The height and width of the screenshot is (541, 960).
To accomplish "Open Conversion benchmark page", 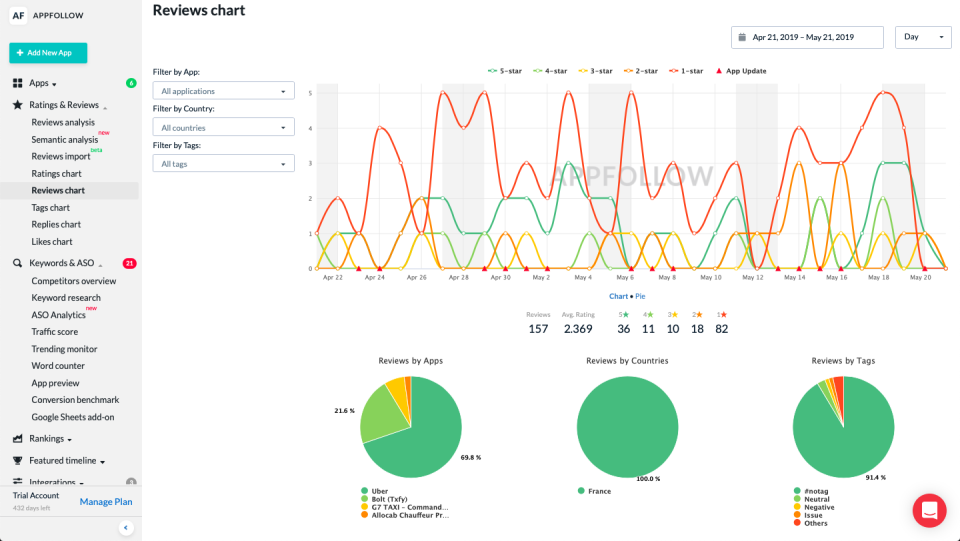I will point(75,400).
